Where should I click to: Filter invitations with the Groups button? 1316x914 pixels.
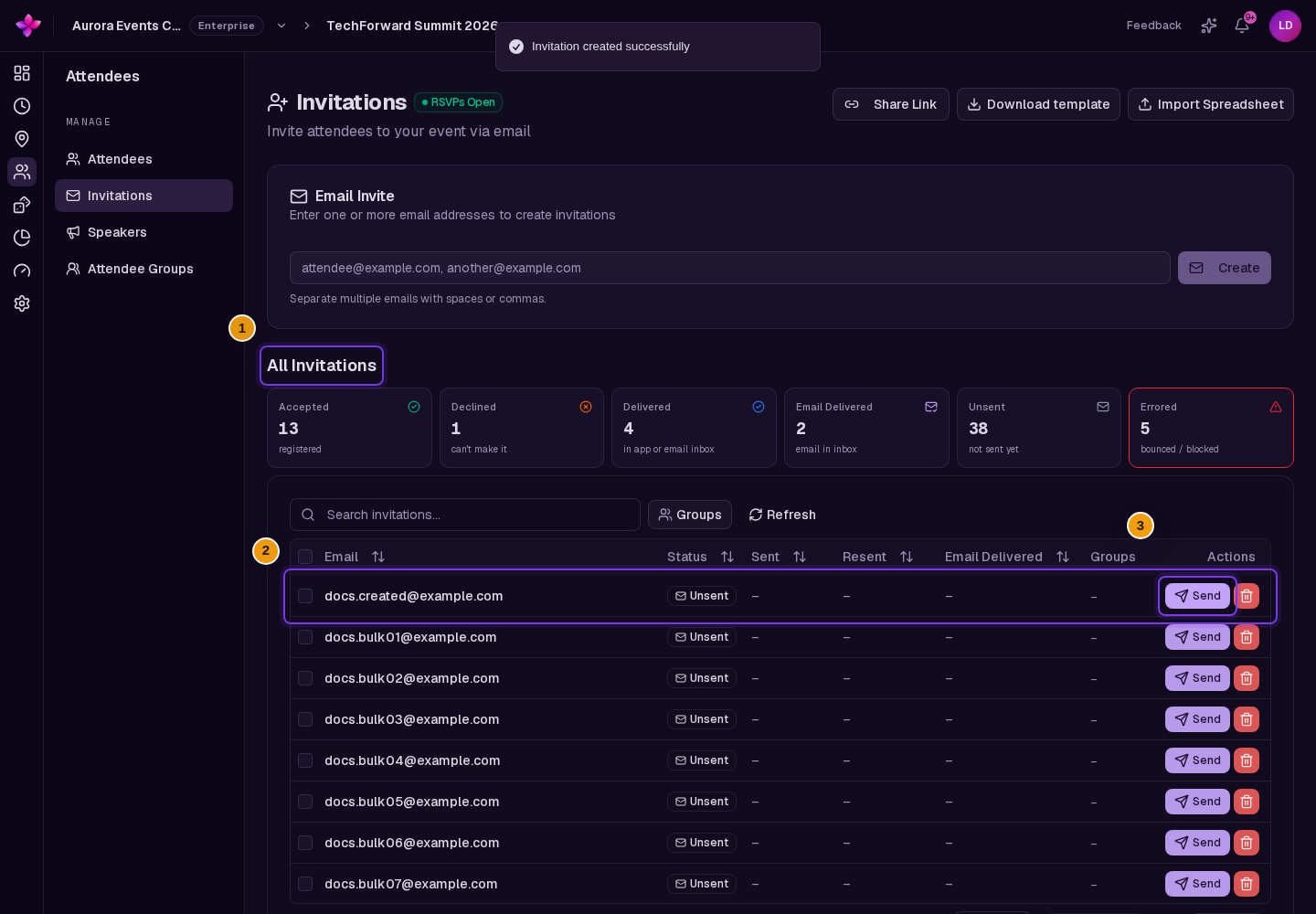pyautogui.click(x=690, y=515)
